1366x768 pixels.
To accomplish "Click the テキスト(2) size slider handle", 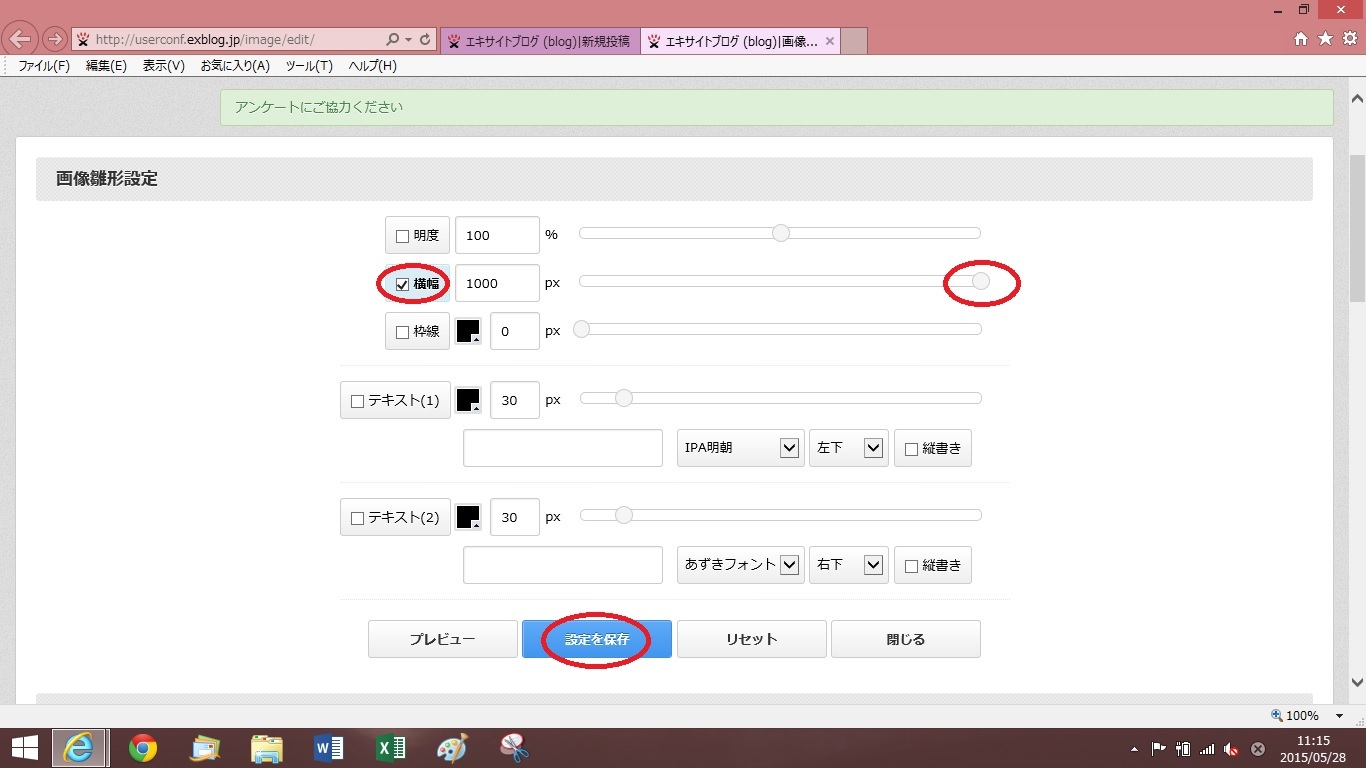I will 624,515.
